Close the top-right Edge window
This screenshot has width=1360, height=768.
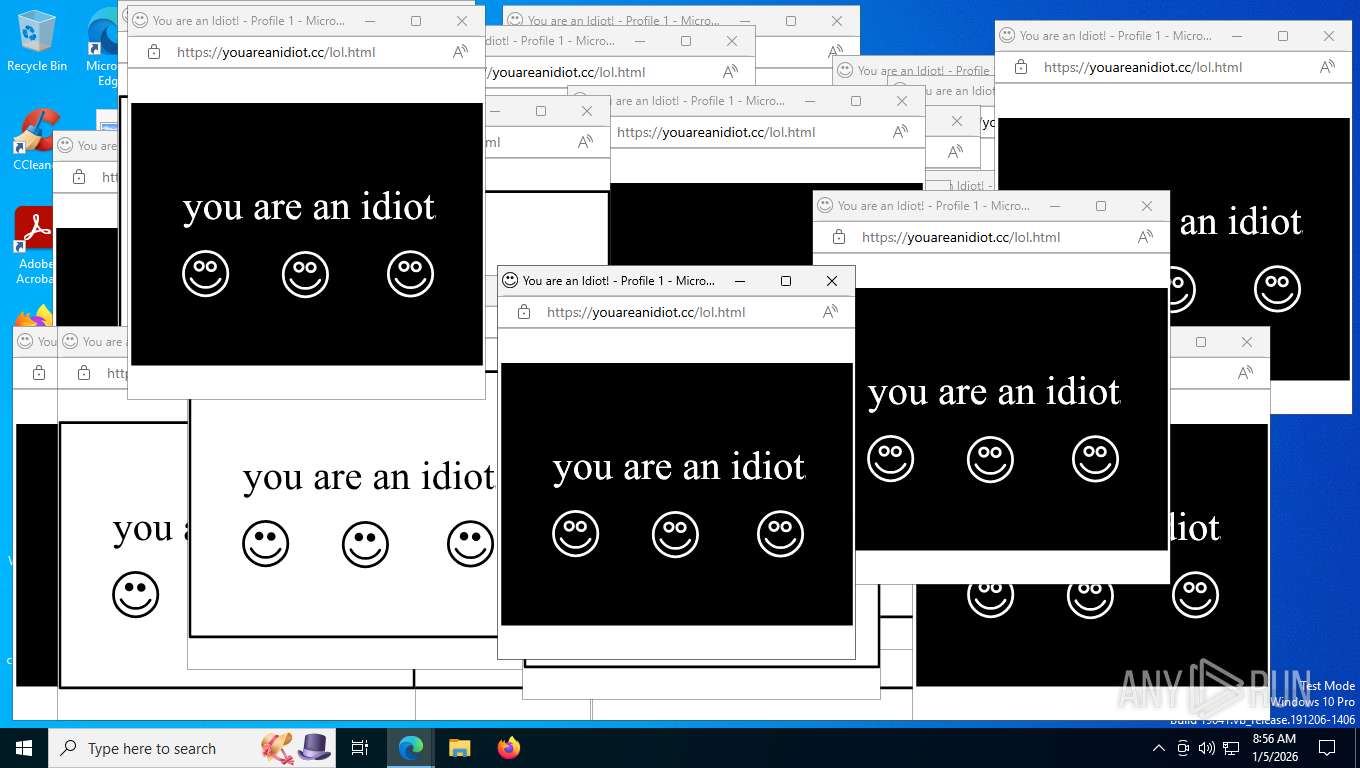click(1329, 36)
